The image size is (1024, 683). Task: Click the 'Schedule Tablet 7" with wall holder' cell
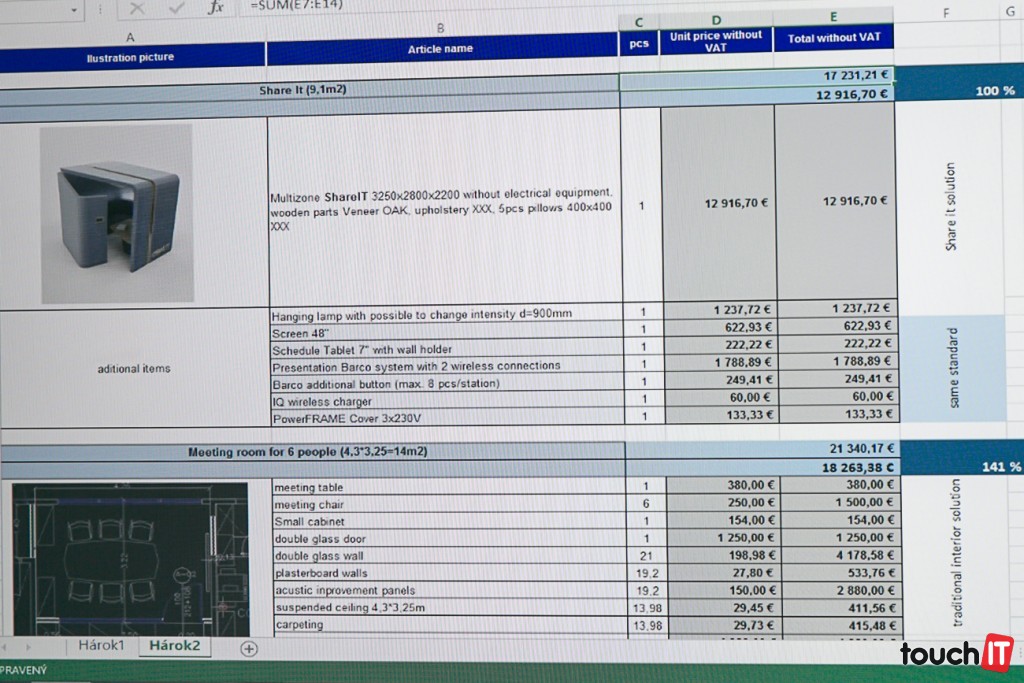point(447,349)
